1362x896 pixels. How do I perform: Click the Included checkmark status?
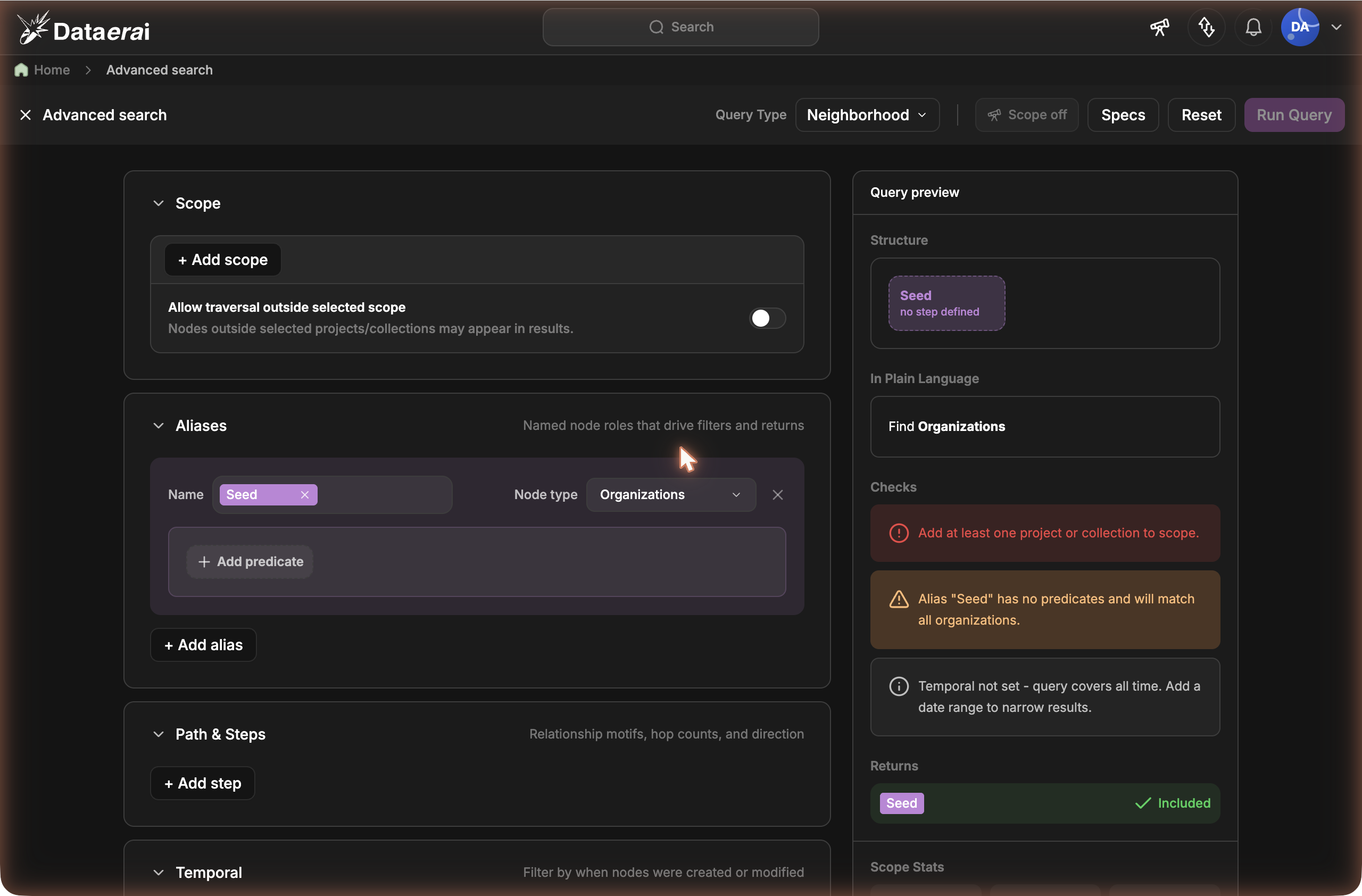(x=1173, y=803)
